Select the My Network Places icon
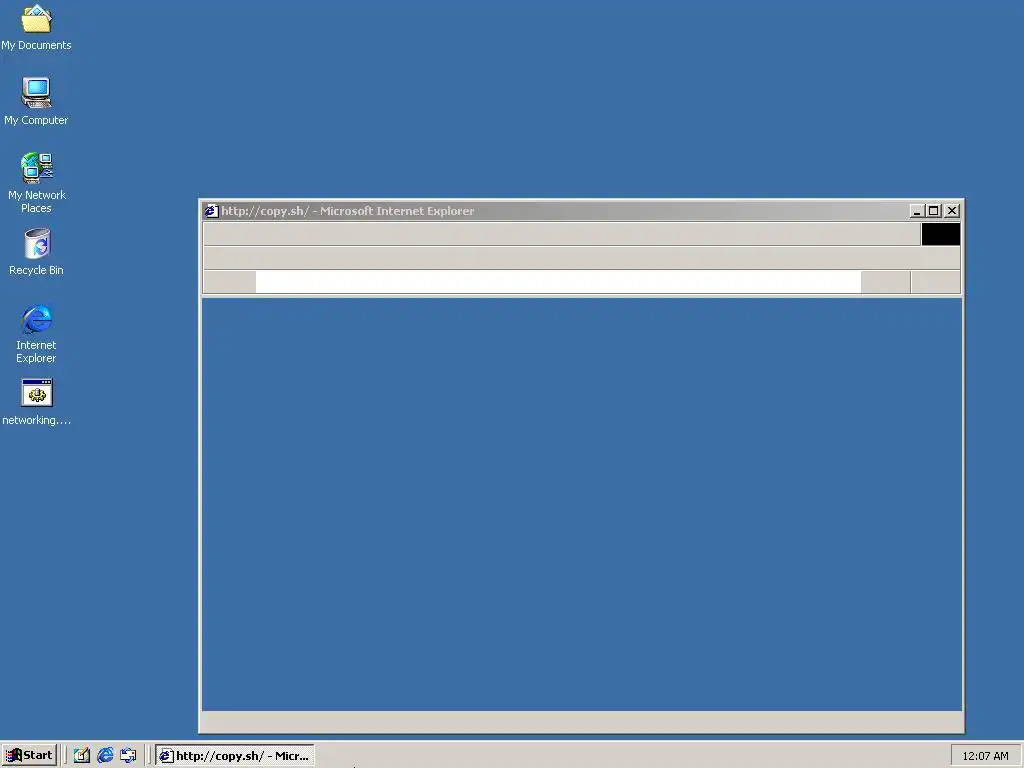 click(x=37, y=183)
